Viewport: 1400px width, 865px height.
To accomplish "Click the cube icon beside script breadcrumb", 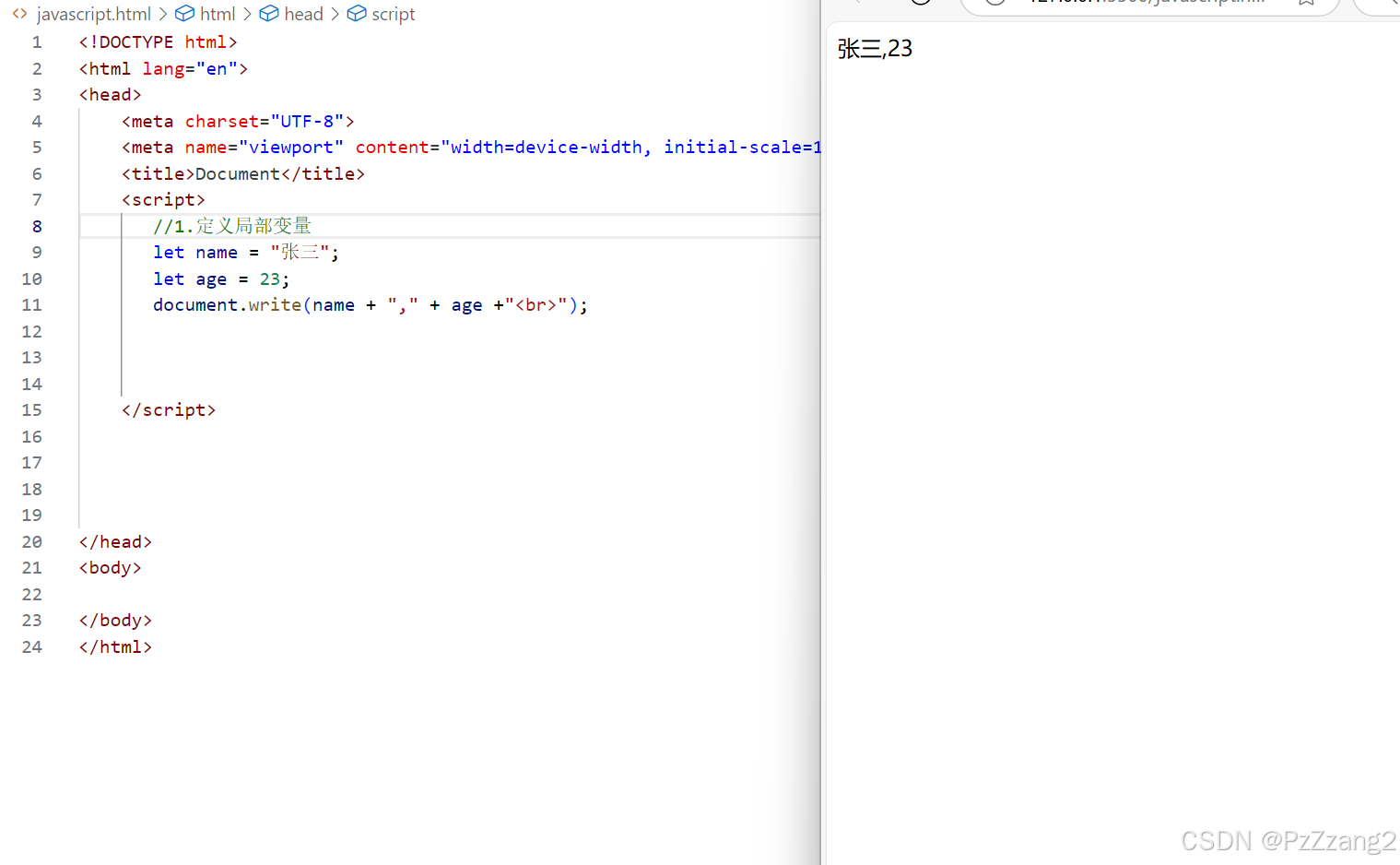I will (357, 14).
